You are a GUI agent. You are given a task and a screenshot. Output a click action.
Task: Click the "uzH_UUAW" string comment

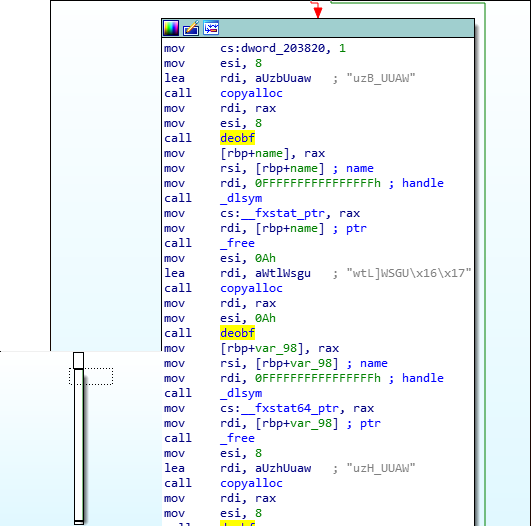click(x=381, y=468)
